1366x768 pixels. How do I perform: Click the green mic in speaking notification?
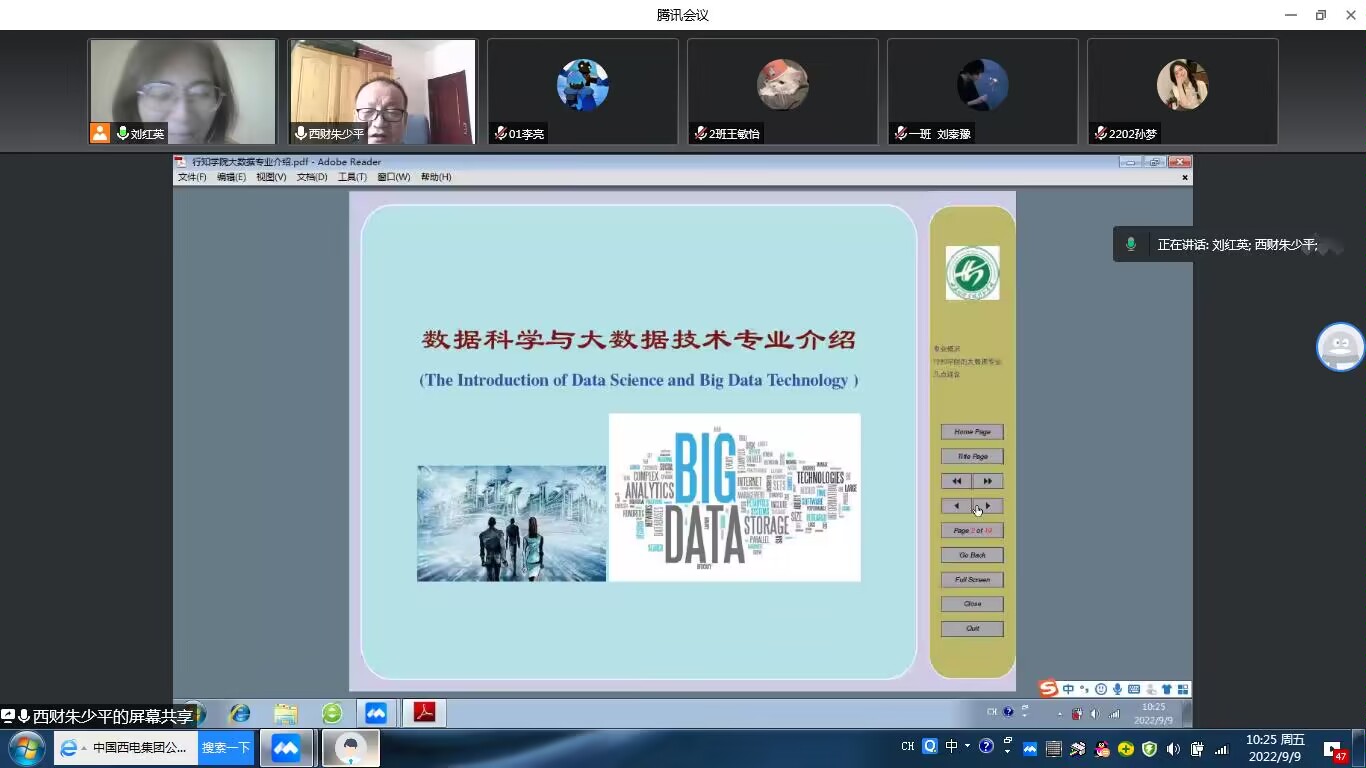tap(1131, 244)
